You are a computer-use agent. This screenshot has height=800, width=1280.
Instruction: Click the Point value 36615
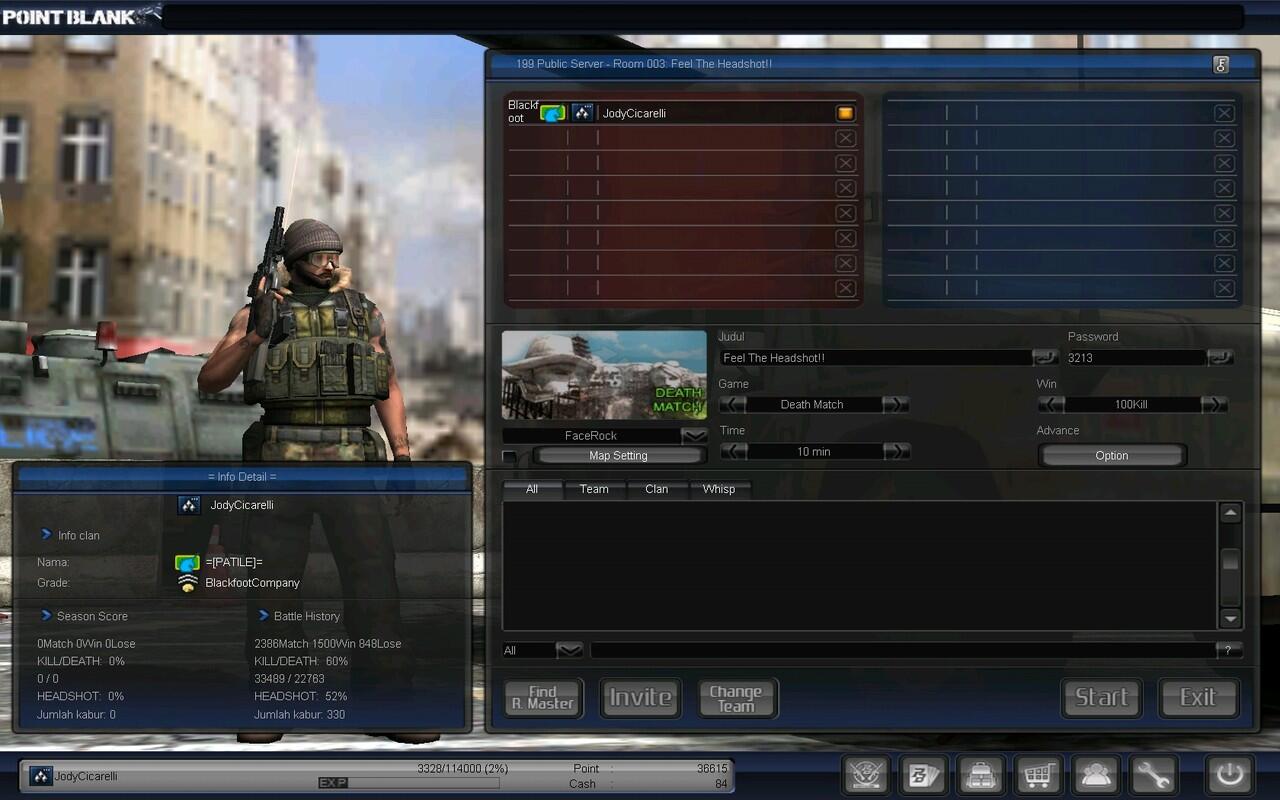[712, 769]
